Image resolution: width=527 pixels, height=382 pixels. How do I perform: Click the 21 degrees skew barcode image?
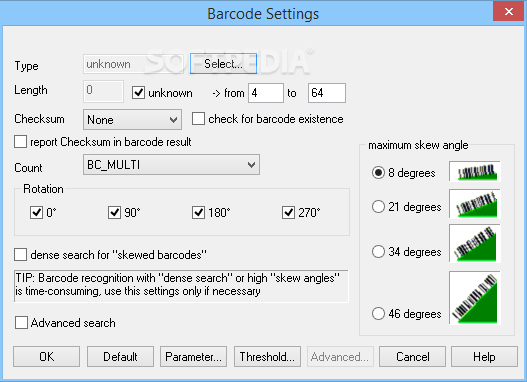pyautogui.click(x=475, y=204)
